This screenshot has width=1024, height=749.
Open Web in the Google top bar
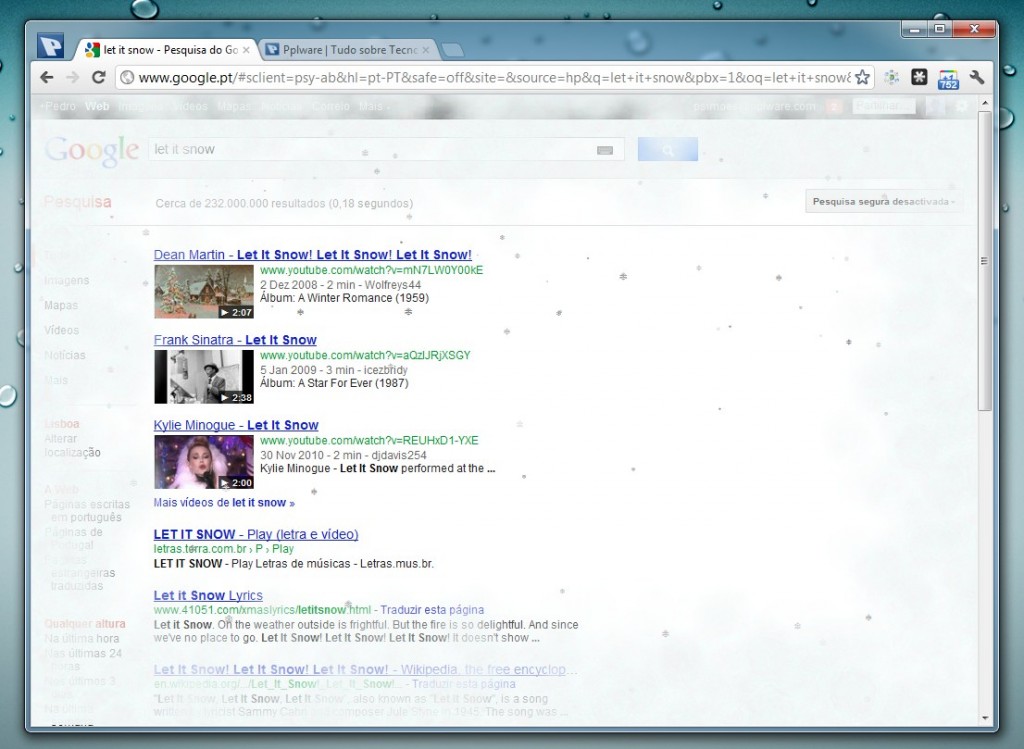[97, 106]
